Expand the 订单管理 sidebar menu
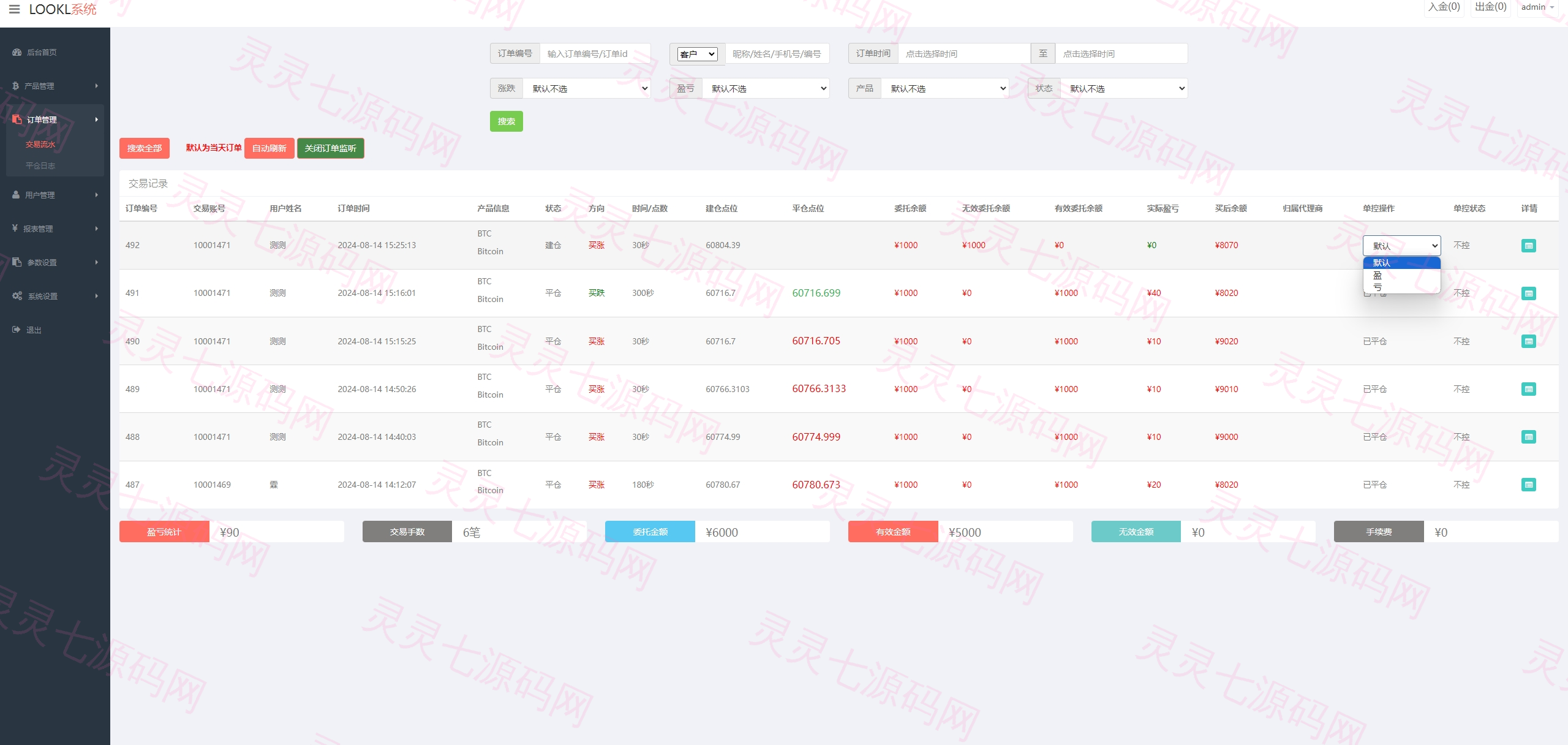The image size is (1568, 745). pos(55,119)
